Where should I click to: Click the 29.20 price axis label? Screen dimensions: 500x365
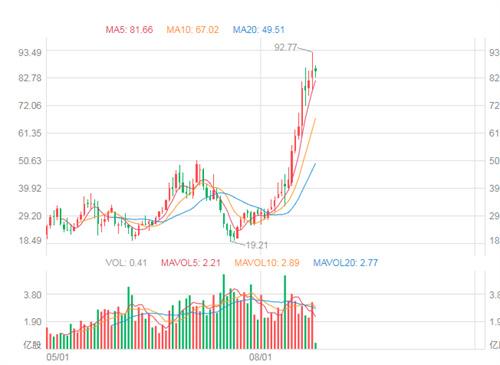click(30, 216)
